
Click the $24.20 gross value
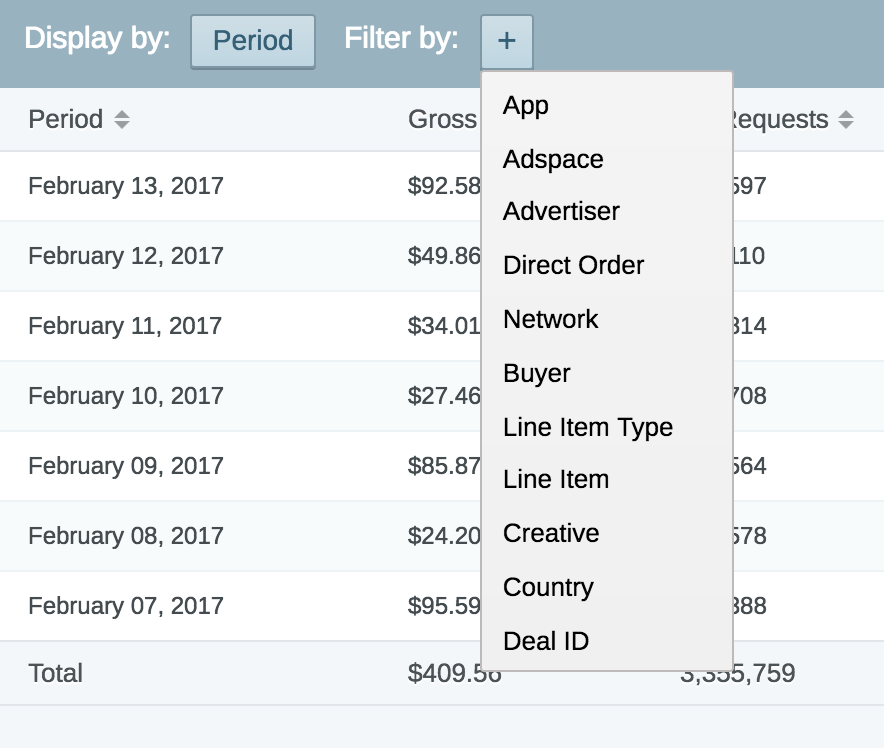[444, 535]
